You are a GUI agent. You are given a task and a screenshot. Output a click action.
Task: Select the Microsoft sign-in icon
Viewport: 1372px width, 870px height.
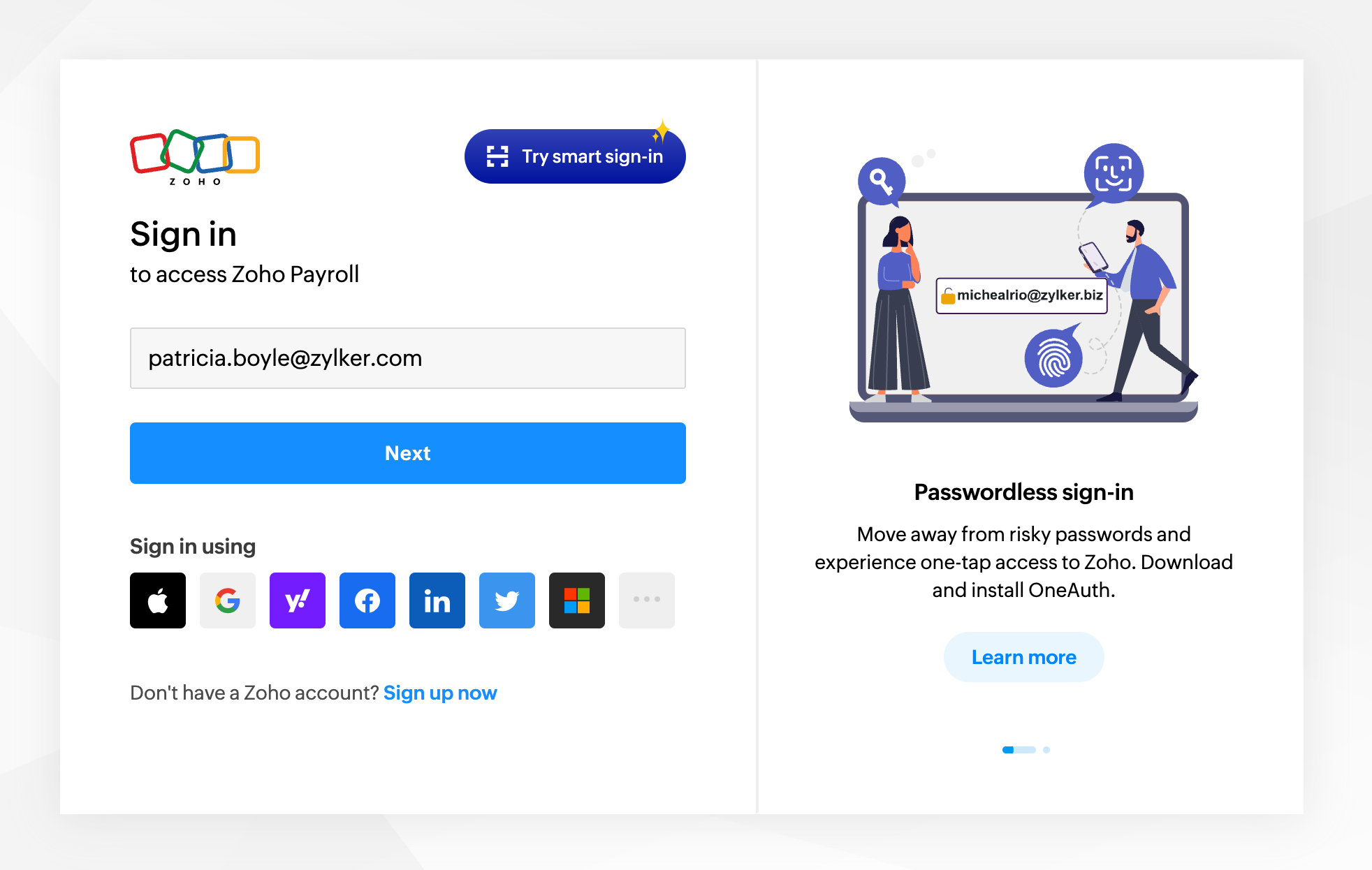pos(577,599)
